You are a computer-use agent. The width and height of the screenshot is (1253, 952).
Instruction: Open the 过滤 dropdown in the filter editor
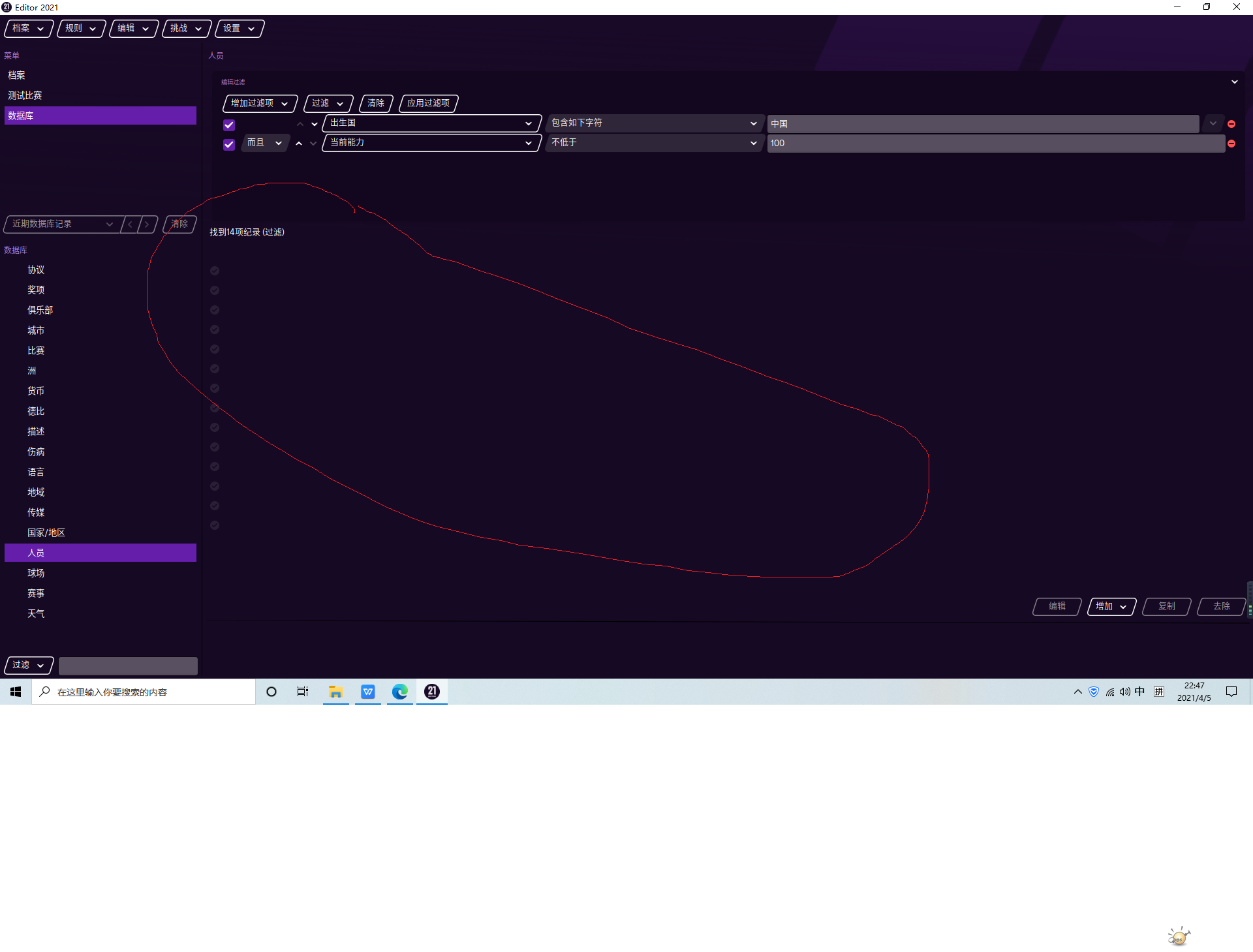pos(328,103)
